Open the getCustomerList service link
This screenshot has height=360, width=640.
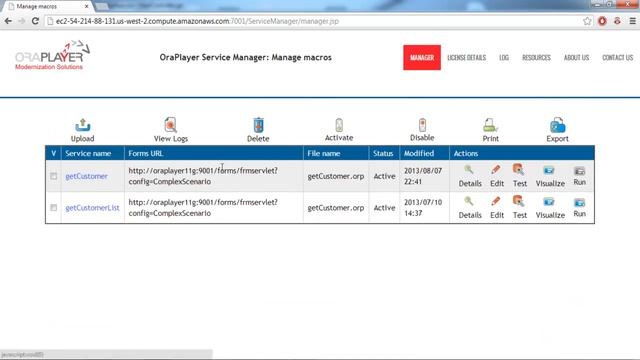92,207
